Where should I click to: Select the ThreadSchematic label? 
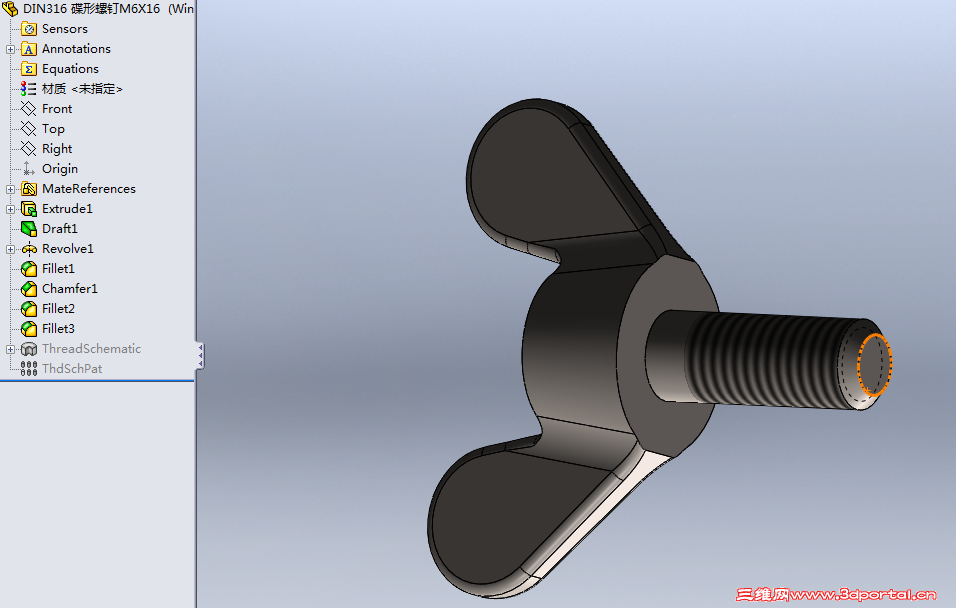coord(91,349)
